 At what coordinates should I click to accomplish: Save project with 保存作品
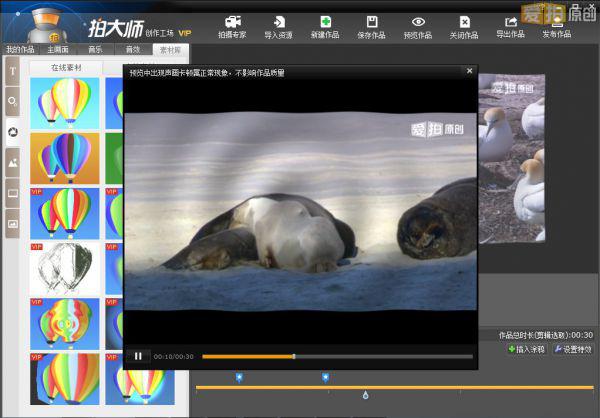(x=371, y=28)
